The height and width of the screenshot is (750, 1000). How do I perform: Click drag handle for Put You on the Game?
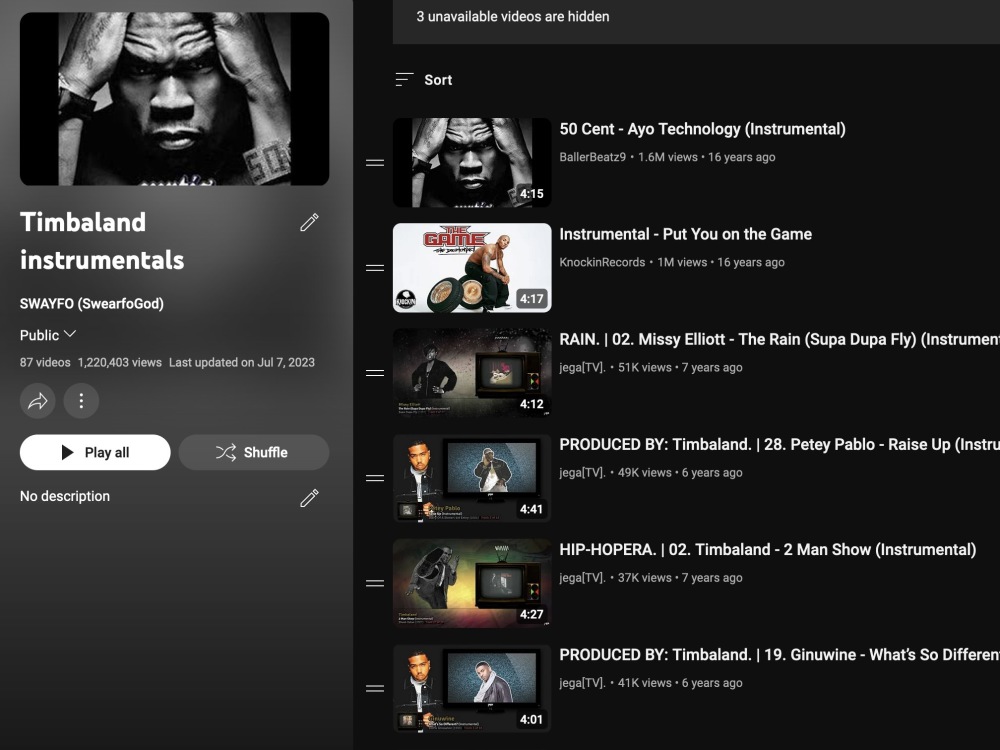tap(375, 268)
